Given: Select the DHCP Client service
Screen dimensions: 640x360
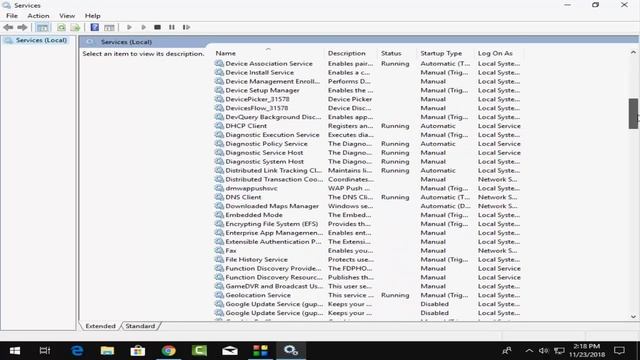Looking at the screenshot, I should 367,126.
